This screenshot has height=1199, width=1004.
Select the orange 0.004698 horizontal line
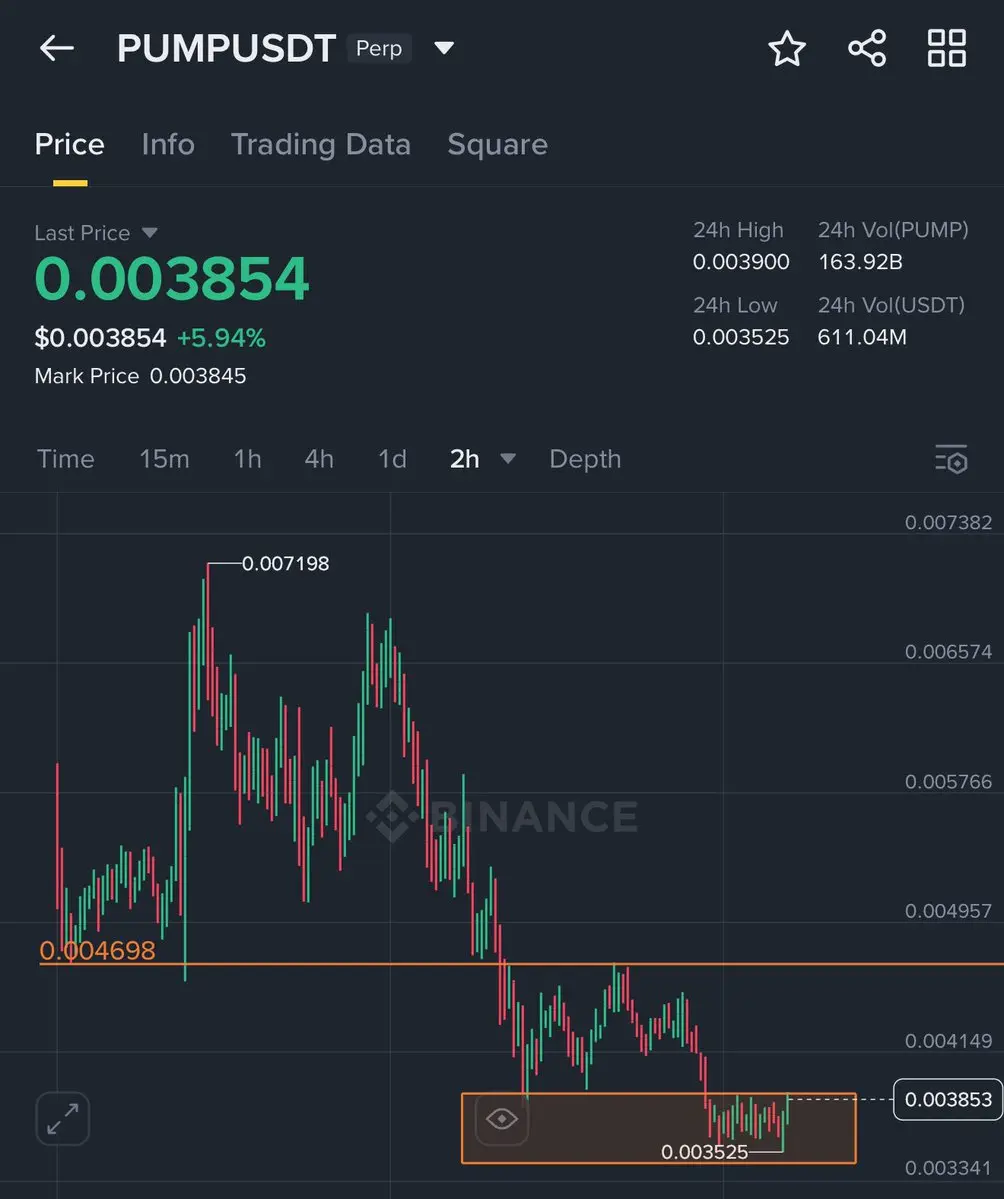tap(520, 964)
